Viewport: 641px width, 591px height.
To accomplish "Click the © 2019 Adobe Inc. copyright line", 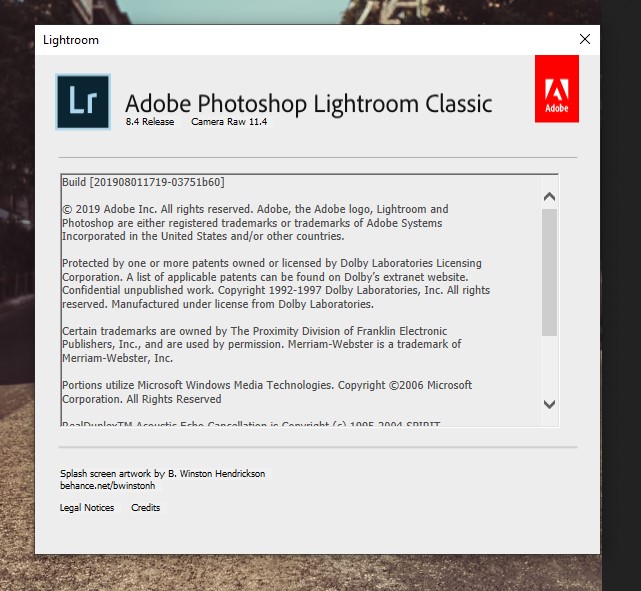I will coord(255,209).
